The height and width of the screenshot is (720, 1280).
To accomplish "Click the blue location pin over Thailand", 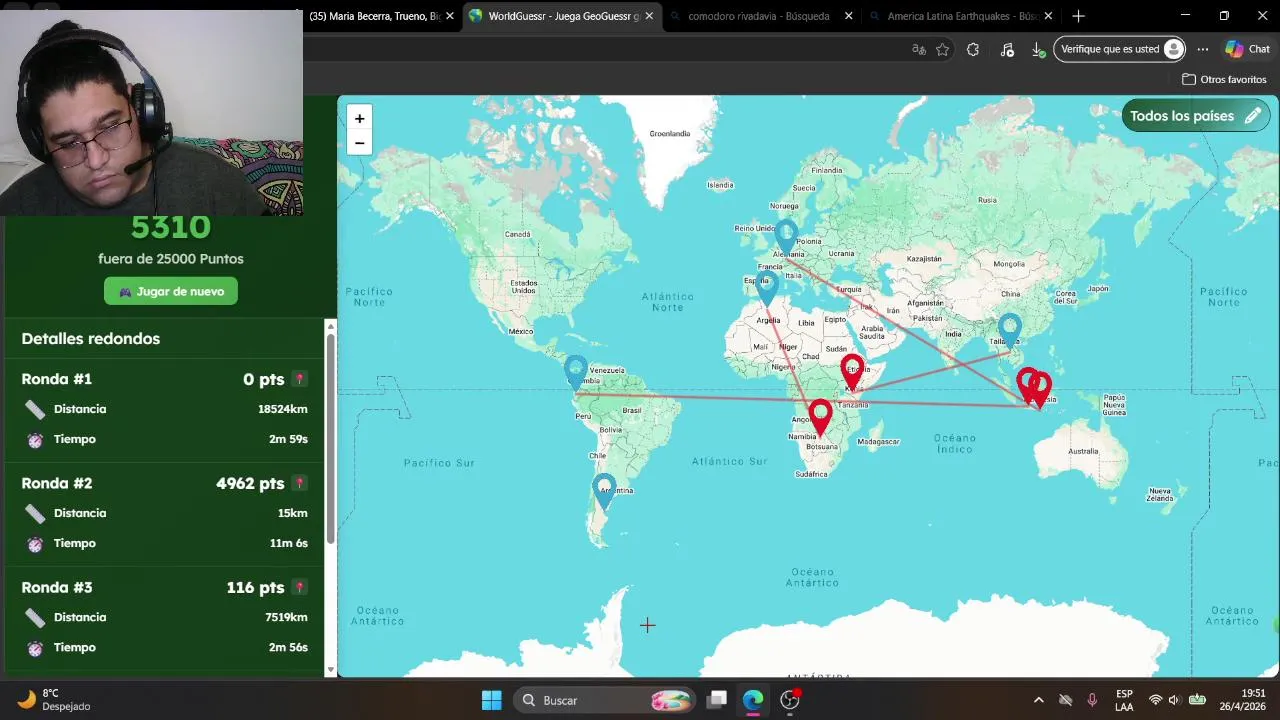I will (x=1009, y=331).
